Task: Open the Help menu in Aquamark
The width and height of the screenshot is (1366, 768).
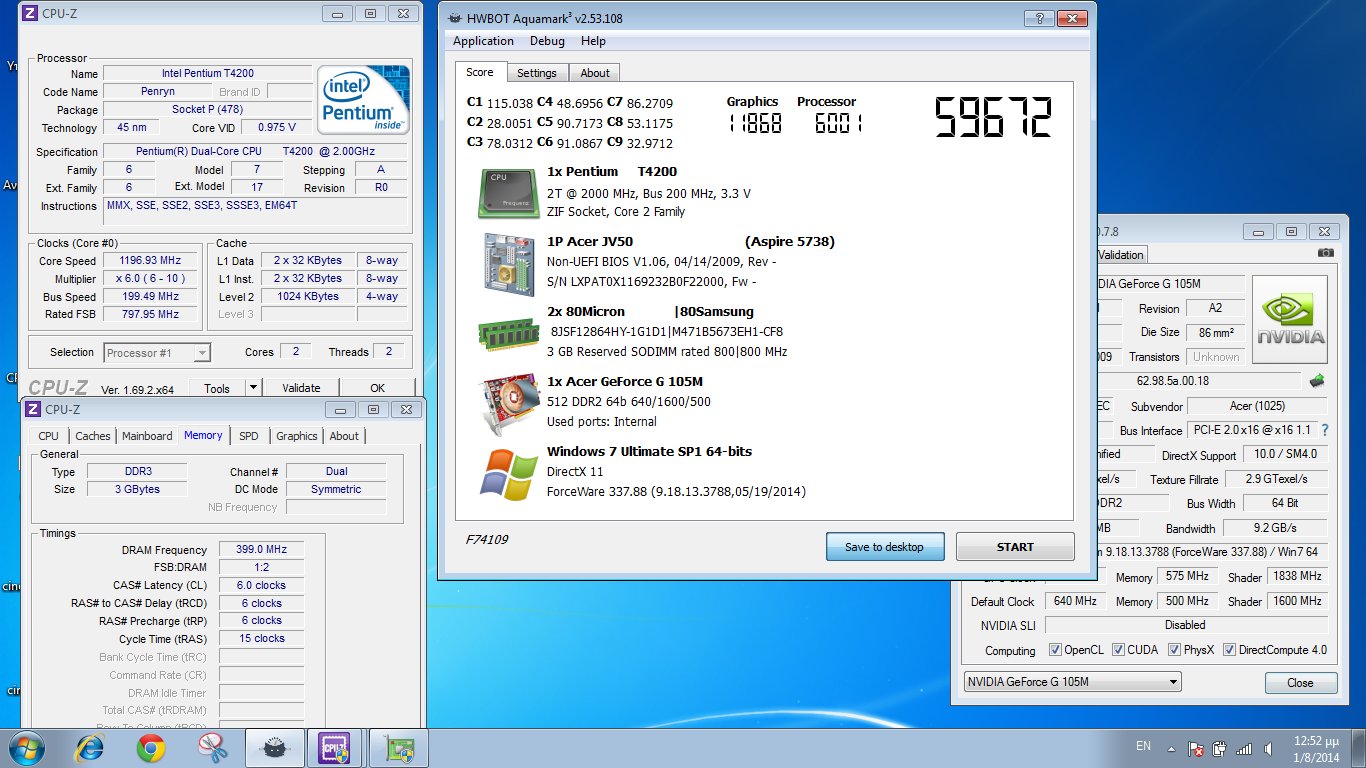Action: tap(593, 41)
